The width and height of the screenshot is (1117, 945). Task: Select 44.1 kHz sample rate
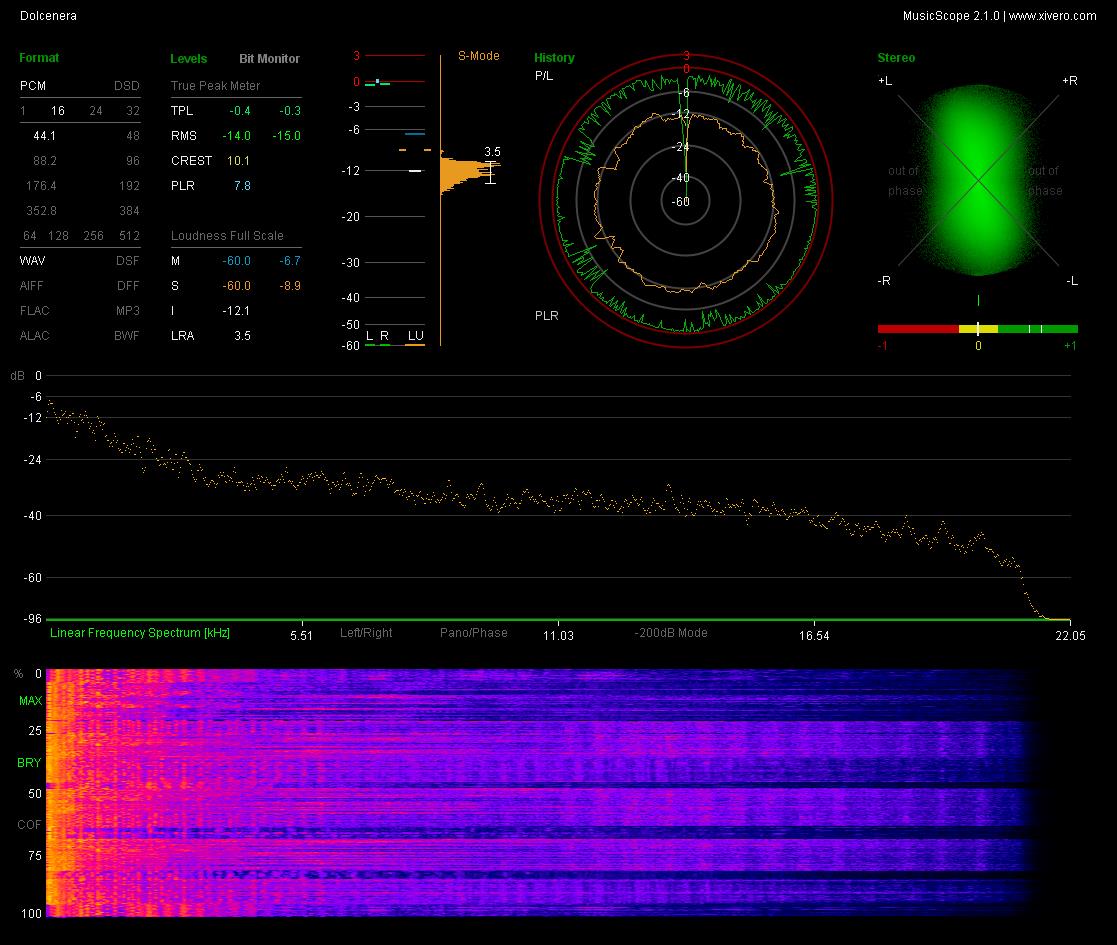click(x=44, y=135)
